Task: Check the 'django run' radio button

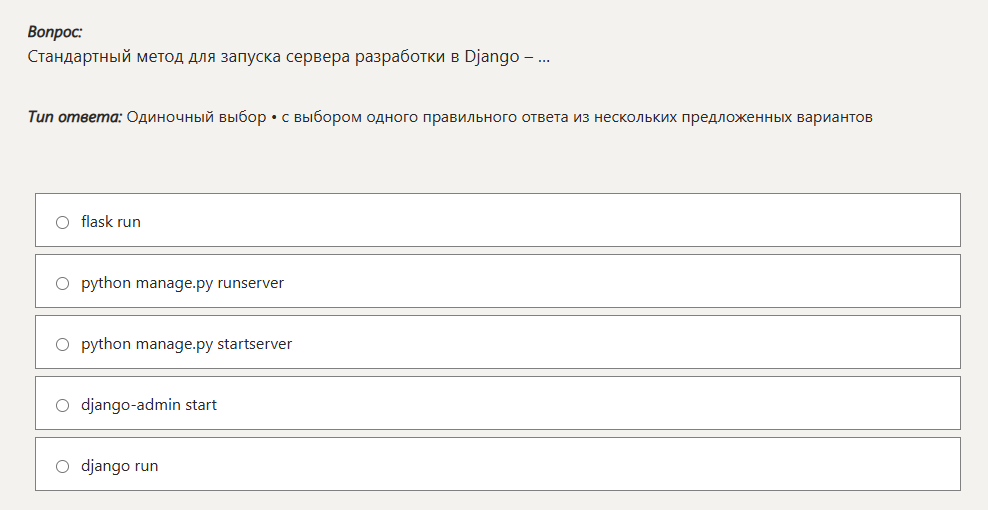Action: [62, 466]
